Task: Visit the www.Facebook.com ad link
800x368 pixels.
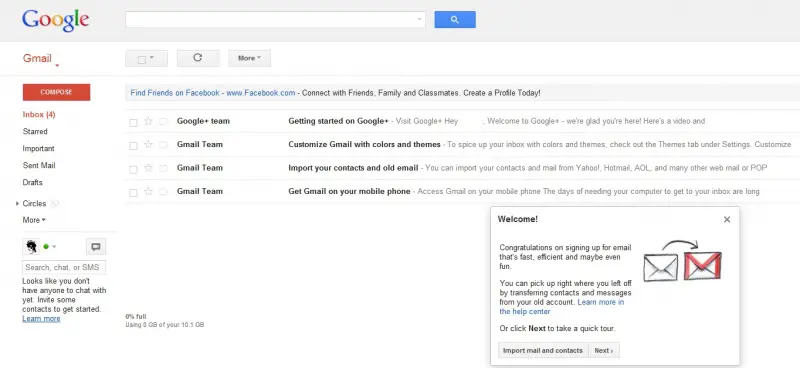Action: tap(261, 93)
